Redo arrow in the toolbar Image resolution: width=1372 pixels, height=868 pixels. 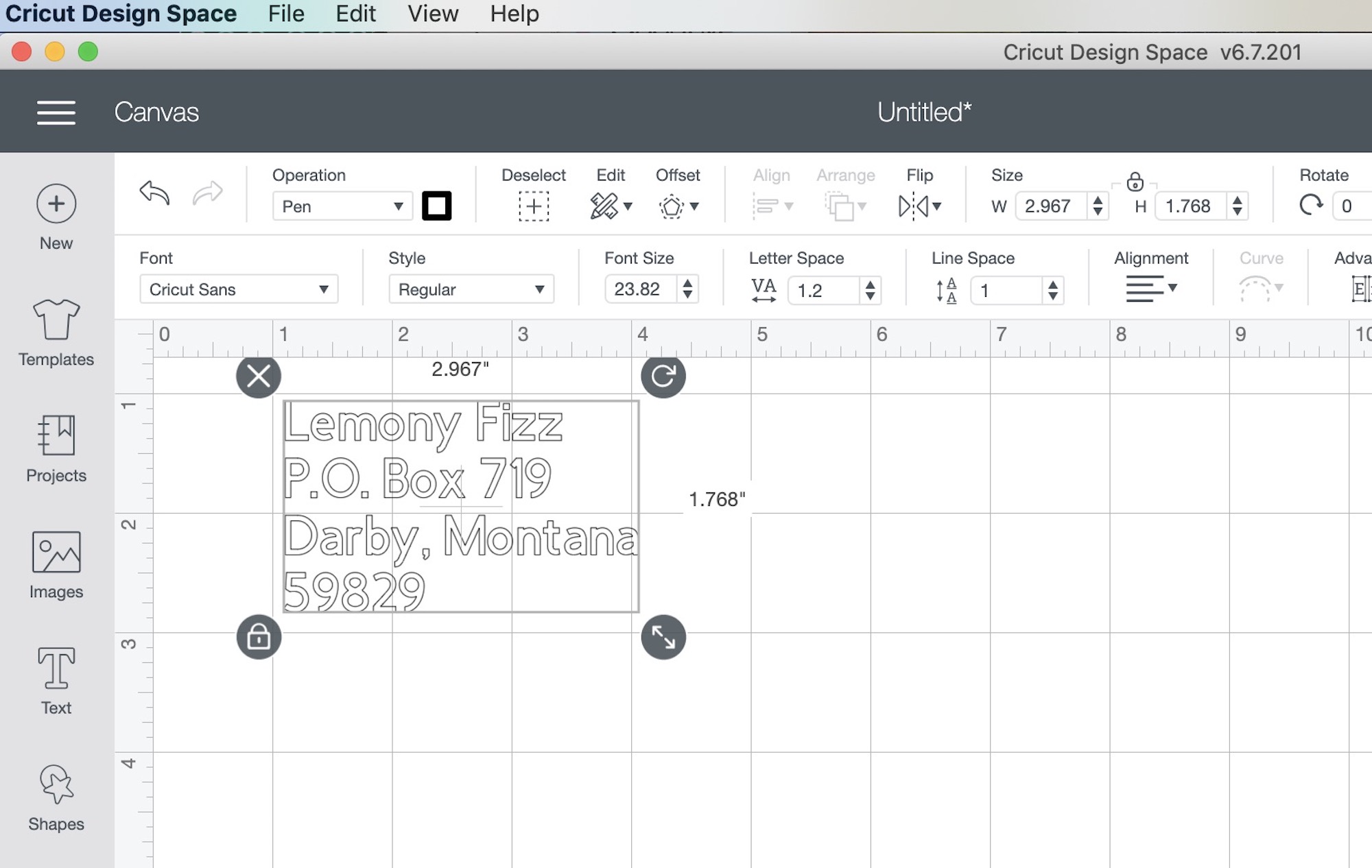pos(207,193)
